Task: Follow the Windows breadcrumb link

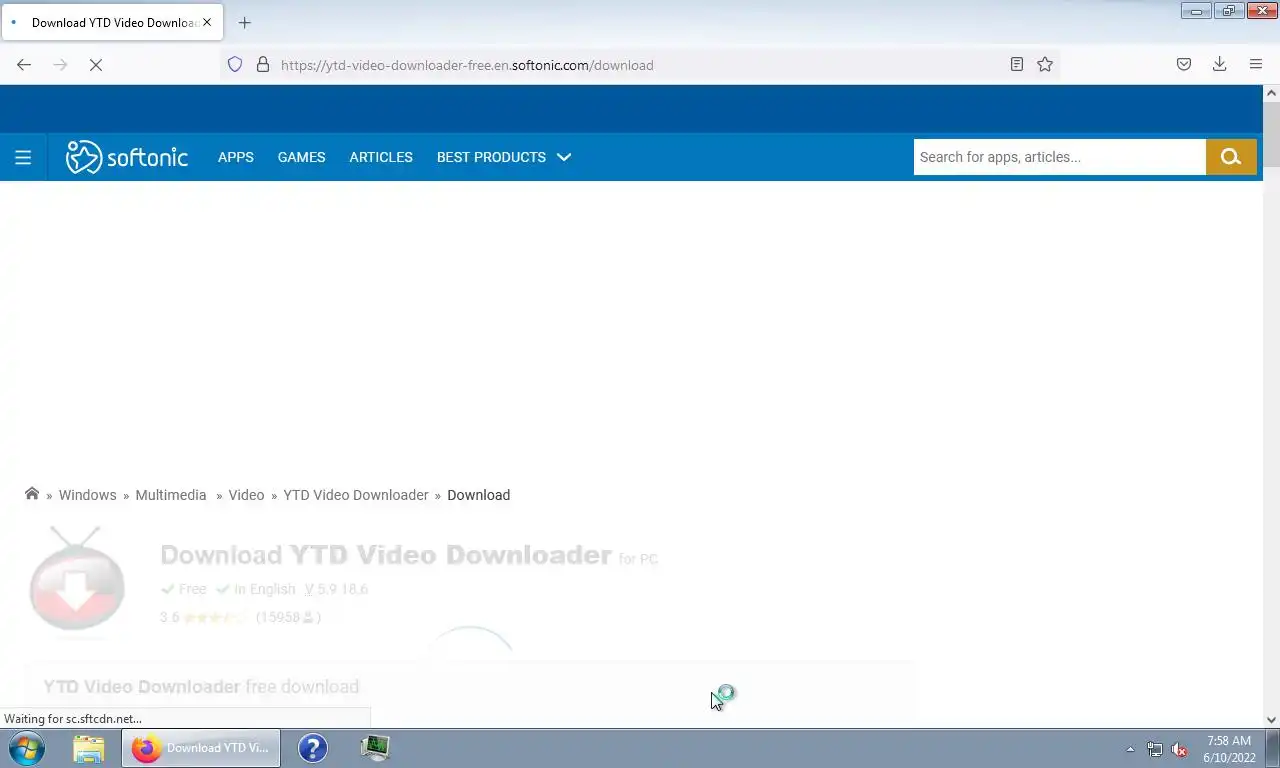Action: tap(87, 495)
